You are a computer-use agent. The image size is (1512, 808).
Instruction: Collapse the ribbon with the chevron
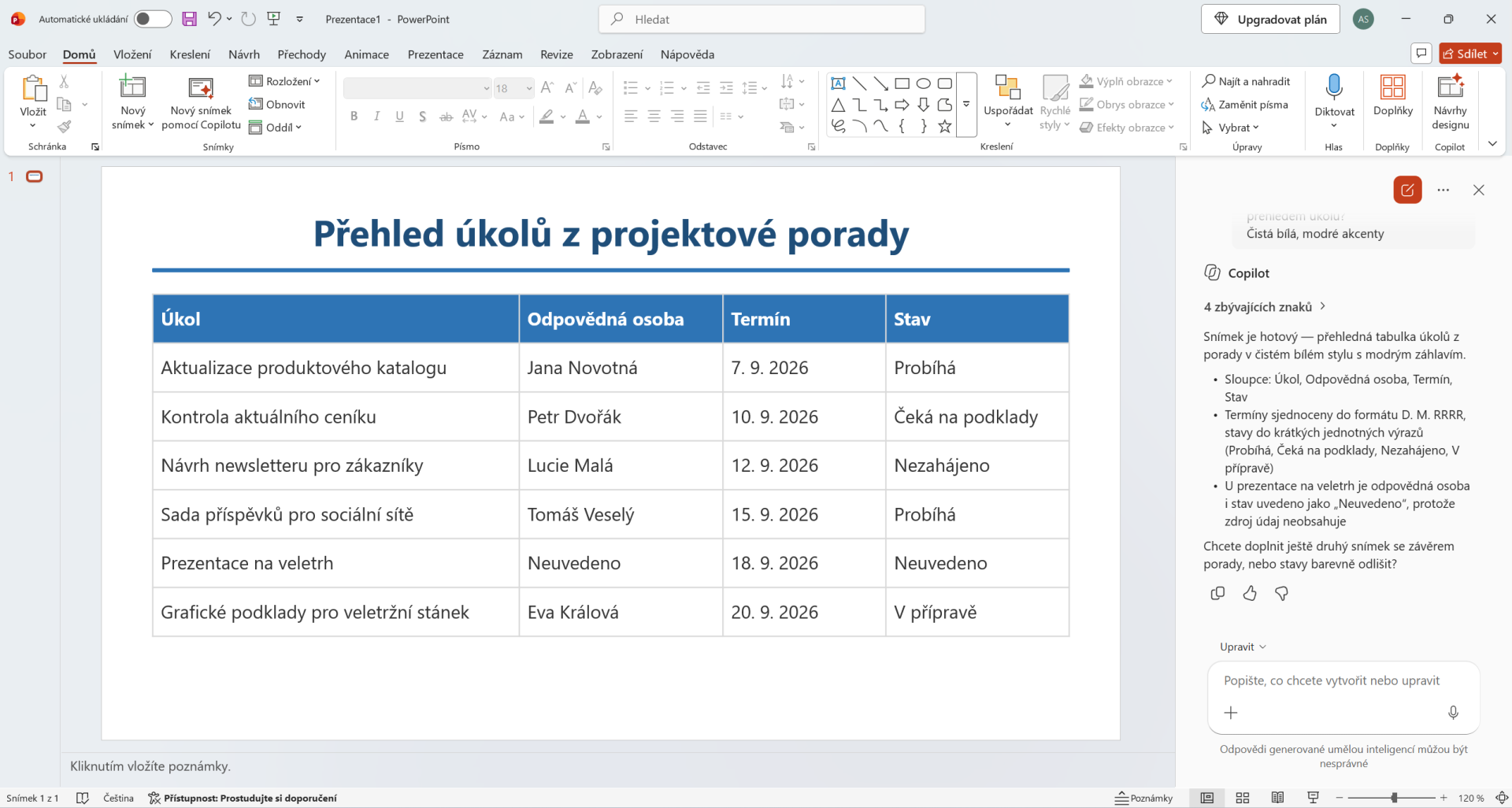click(x=1492, y=144)
